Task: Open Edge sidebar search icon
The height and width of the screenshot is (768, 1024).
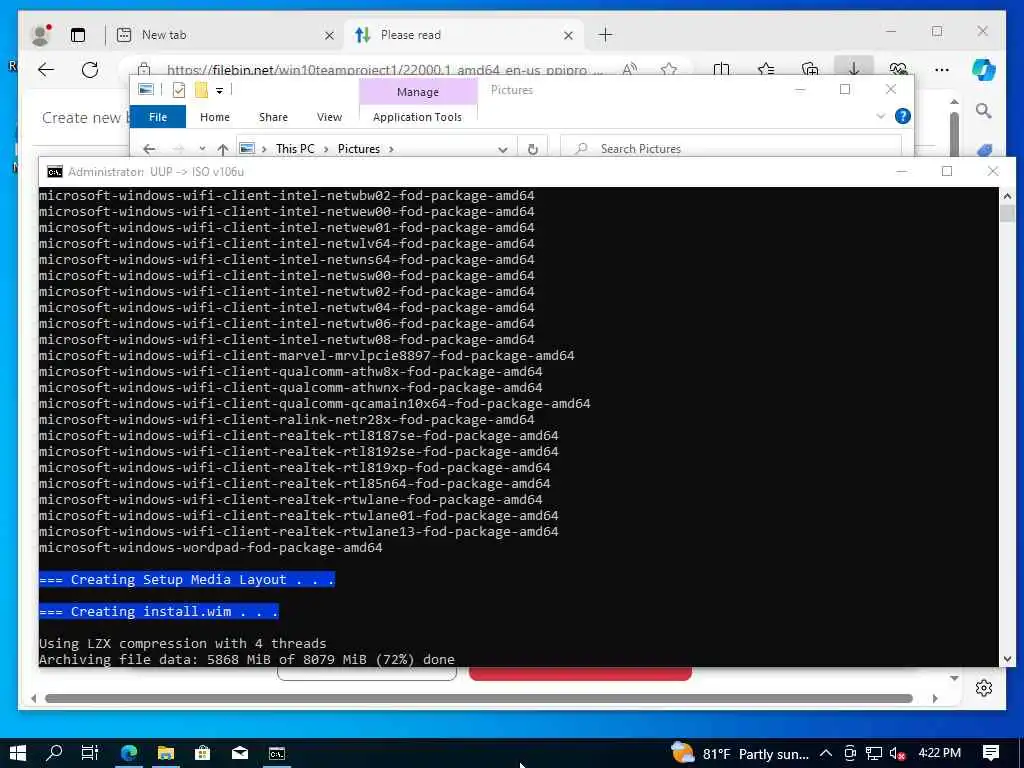Action: pos(984,111)
